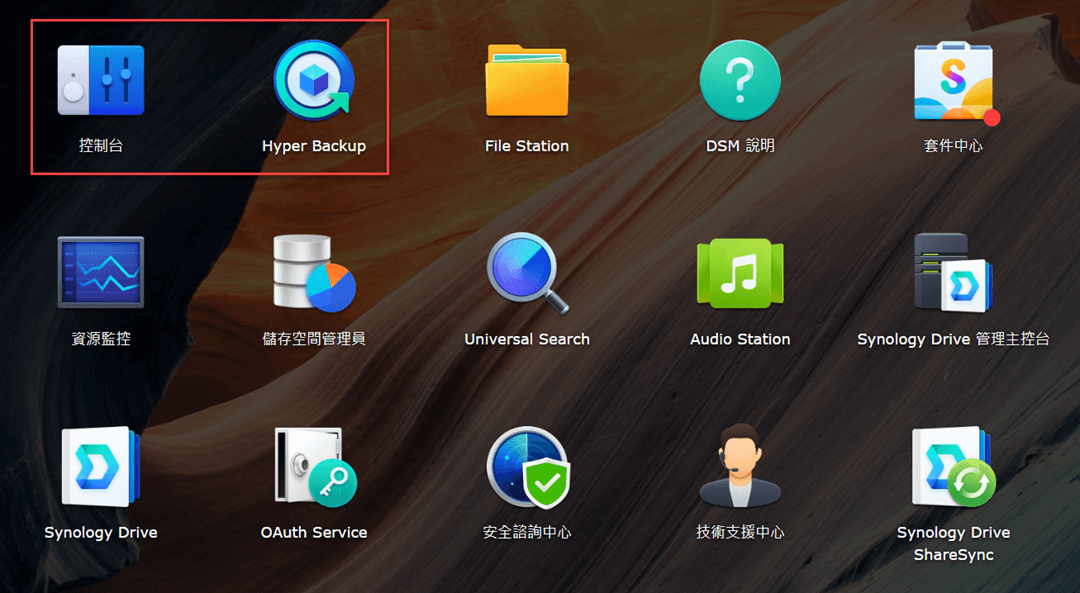Click the 套件中心 text label
1080x593 pixels.
pyautogui.click(x=953, y=145)
